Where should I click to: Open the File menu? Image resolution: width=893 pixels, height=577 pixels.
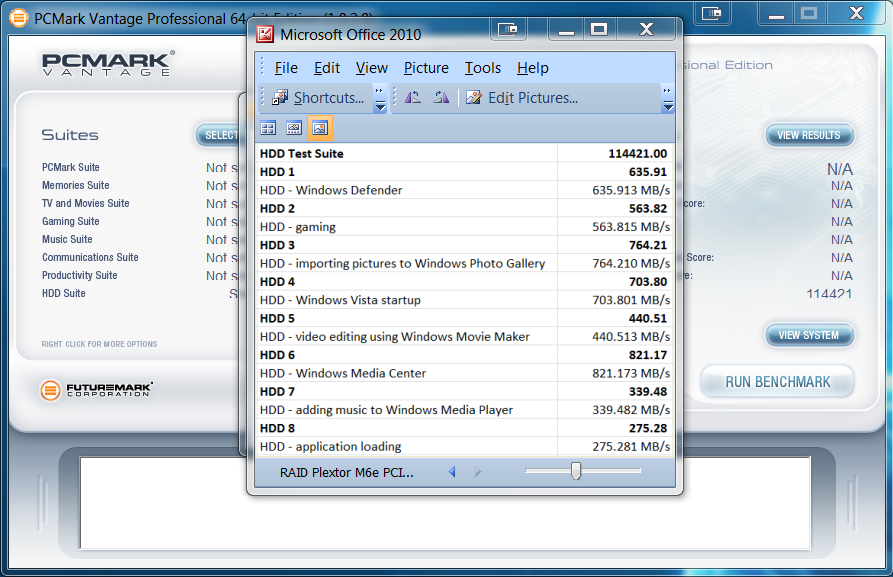286,68
